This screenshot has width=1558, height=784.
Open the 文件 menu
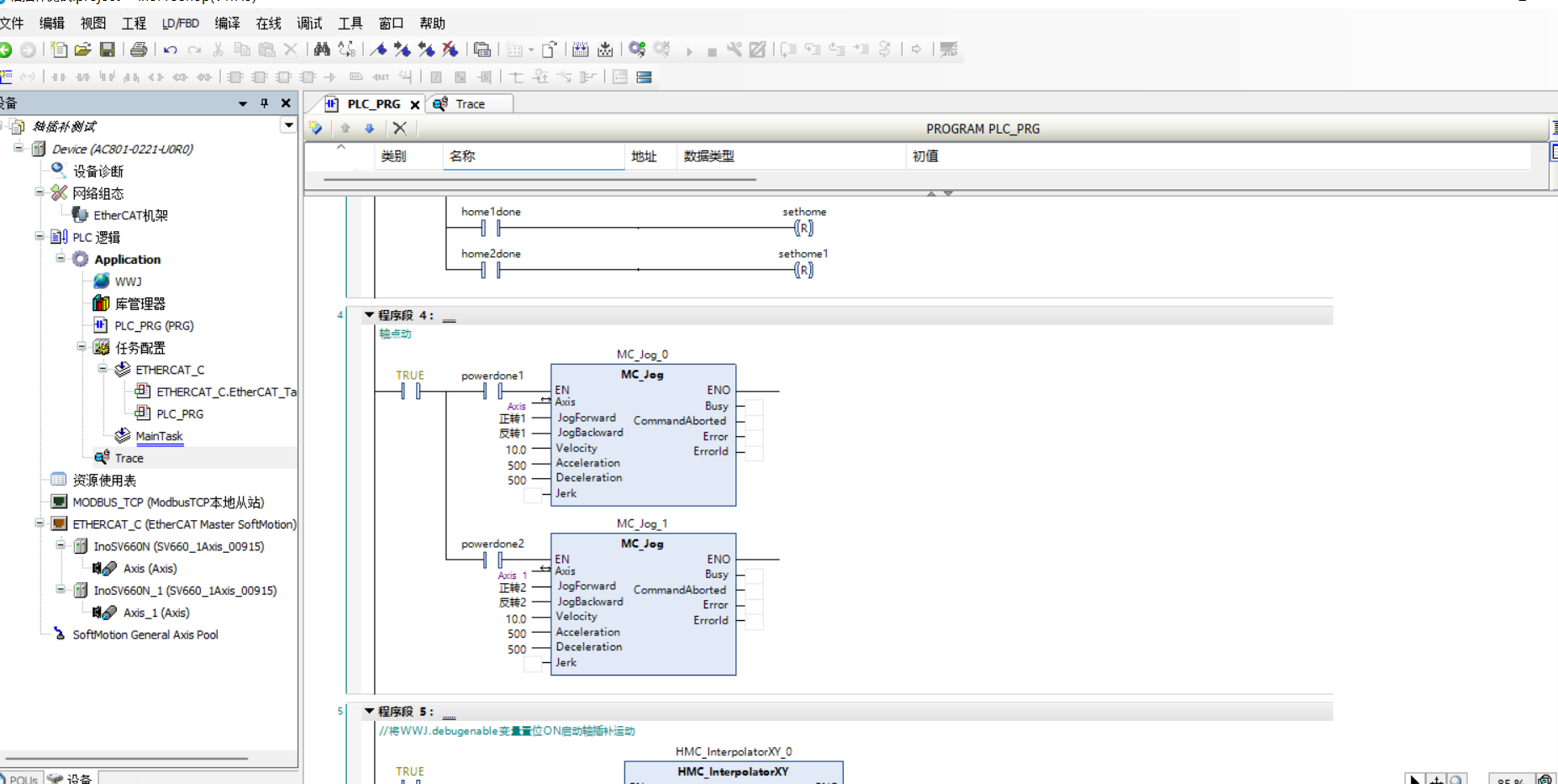coord(12,23)
